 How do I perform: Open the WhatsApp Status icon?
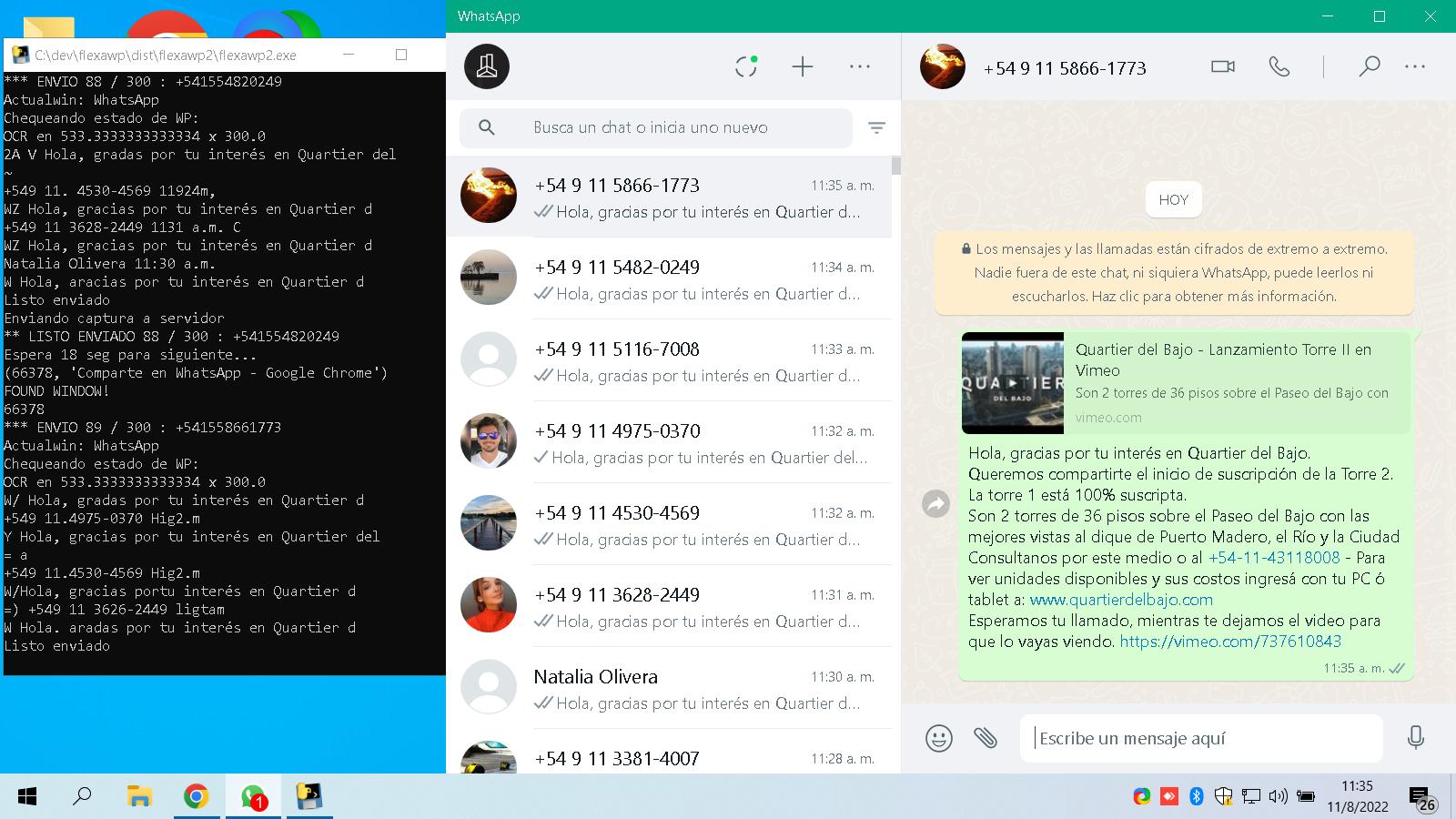click(746, 66)
